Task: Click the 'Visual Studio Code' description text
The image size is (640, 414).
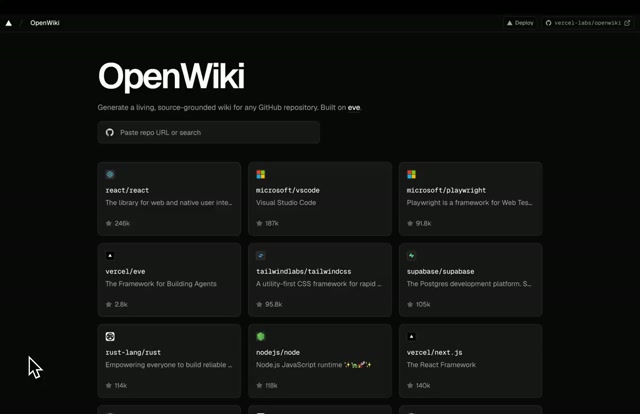Action: tap(286, 203)
